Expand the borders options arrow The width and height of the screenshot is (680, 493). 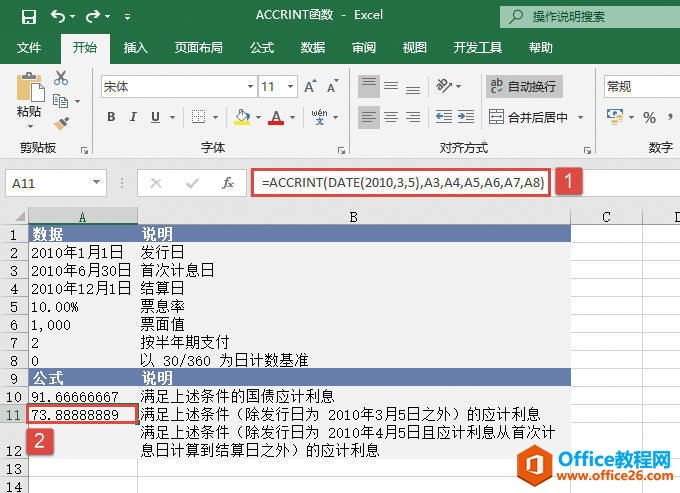coord(215,117)
